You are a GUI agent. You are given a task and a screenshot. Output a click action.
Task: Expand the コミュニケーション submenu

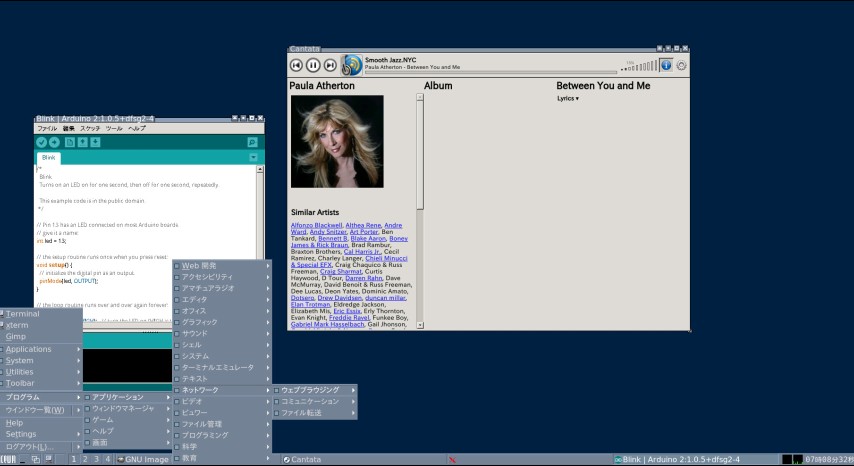pos(315,401)
